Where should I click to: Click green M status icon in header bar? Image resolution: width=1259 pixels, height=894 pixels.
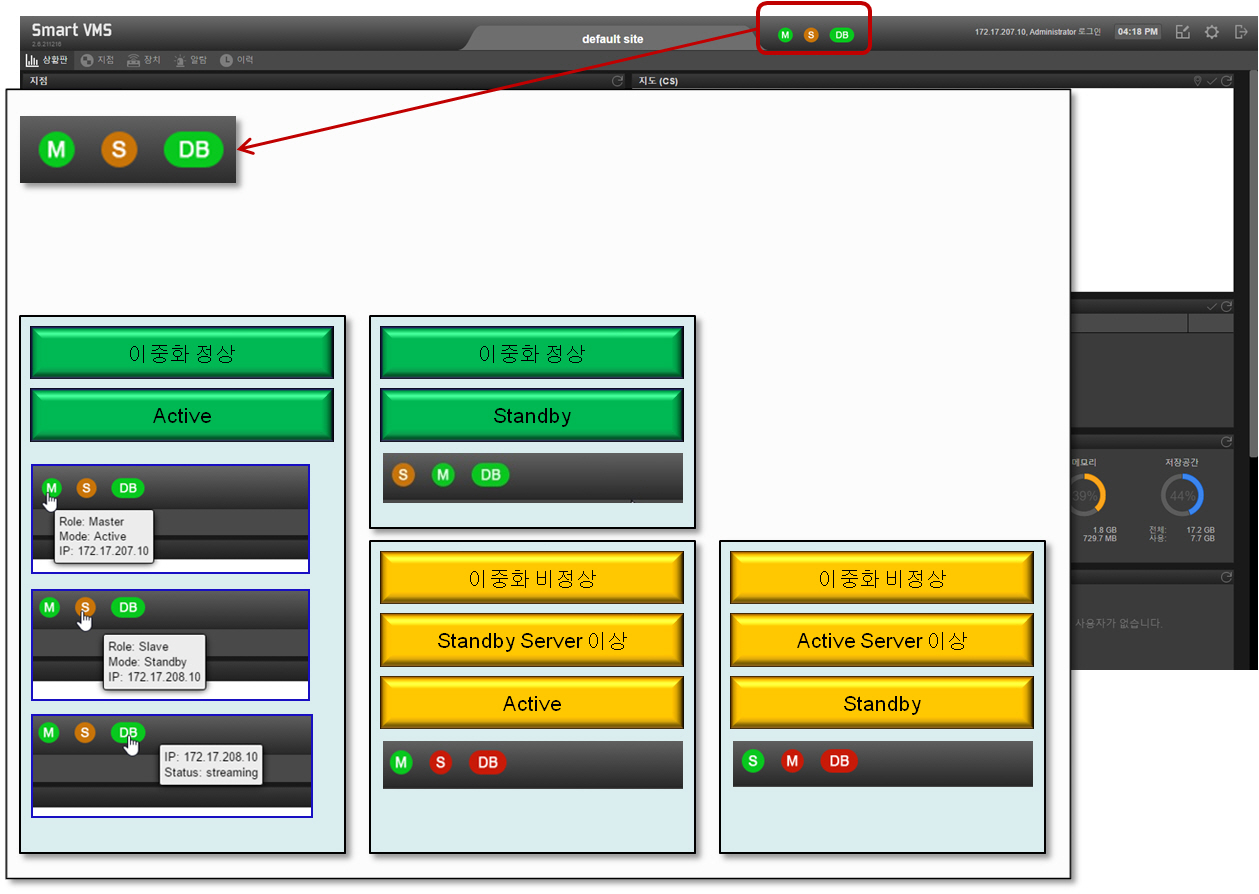(785, 35)
